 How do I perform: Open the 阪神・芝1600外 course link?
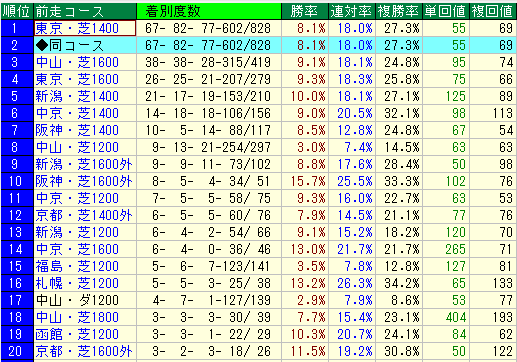point(84,181)
